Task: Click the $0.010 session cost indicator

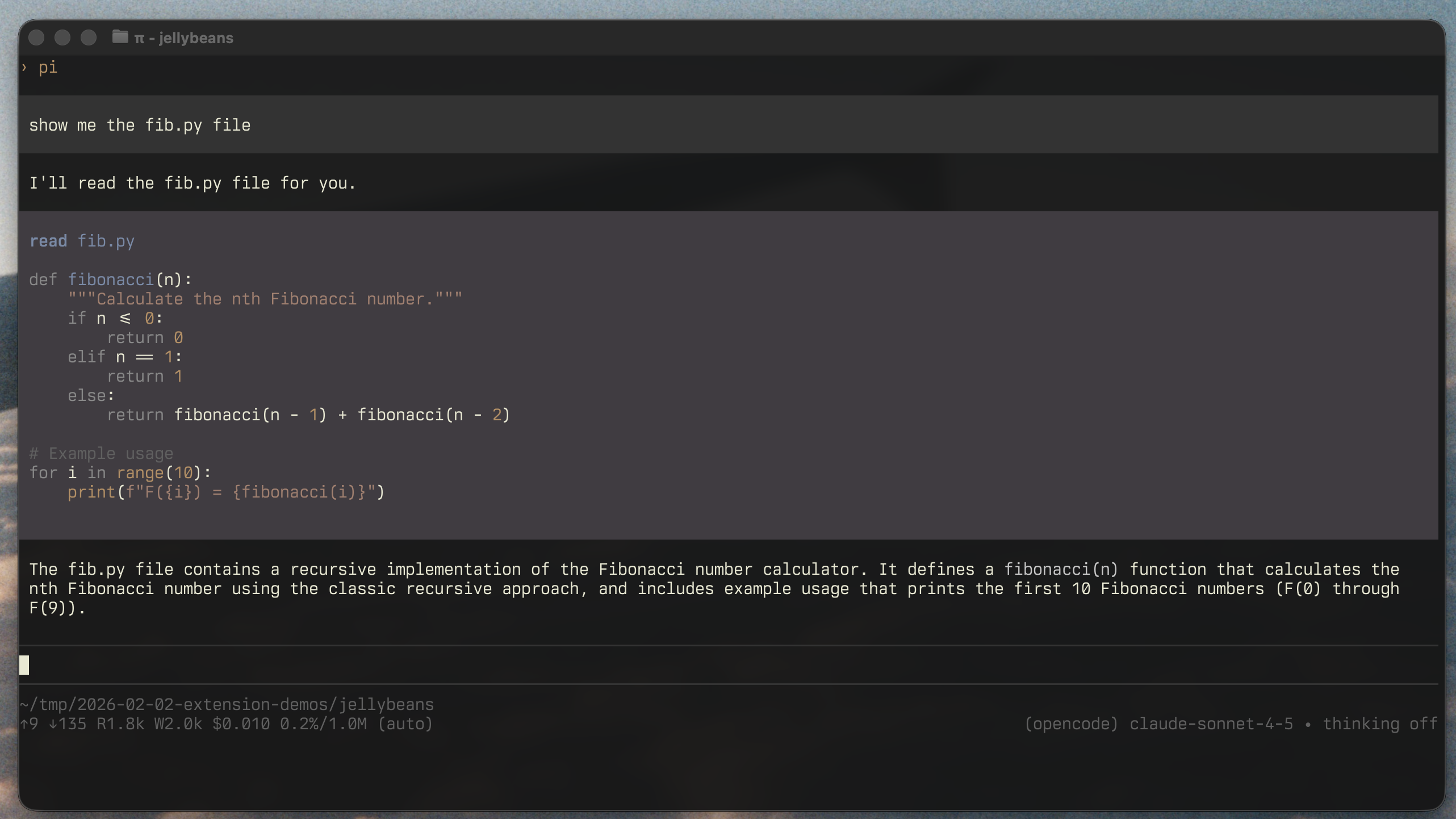Action: (241, 724)
